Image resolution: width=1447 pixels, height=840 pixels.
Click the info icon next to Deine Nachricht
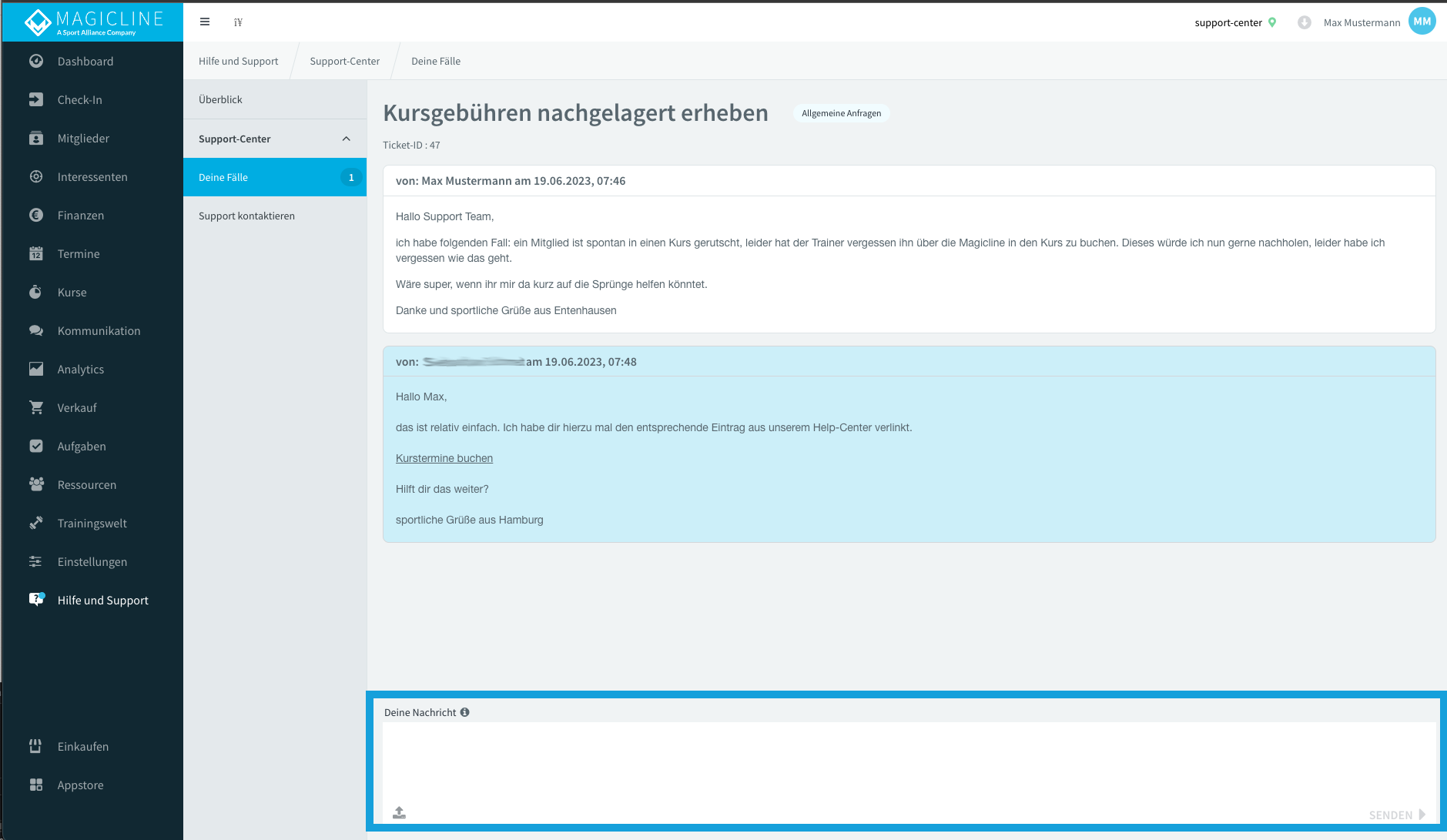464,712
